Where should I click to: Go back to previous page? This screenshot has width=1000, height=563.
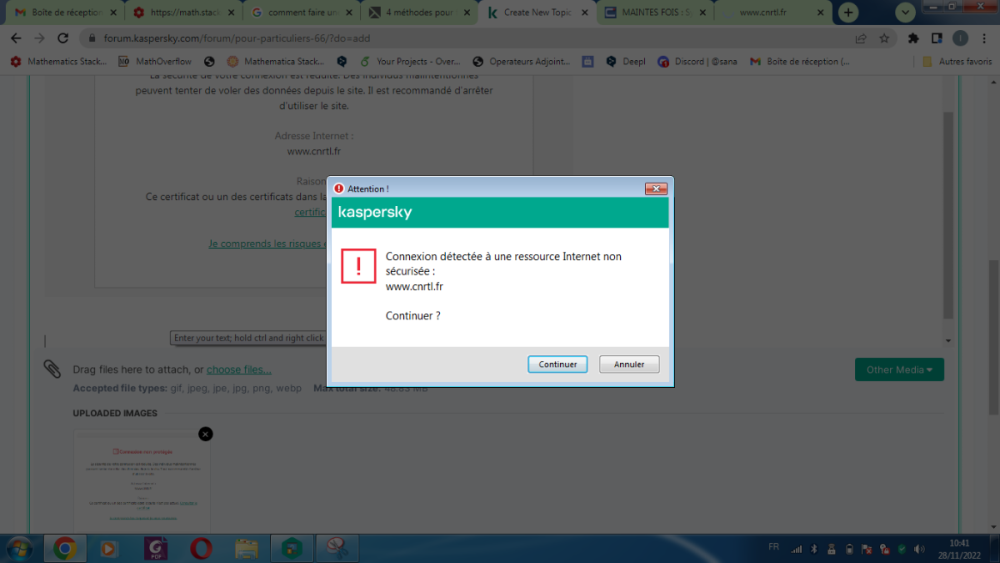pyautogui.click(x=16, y=38)
